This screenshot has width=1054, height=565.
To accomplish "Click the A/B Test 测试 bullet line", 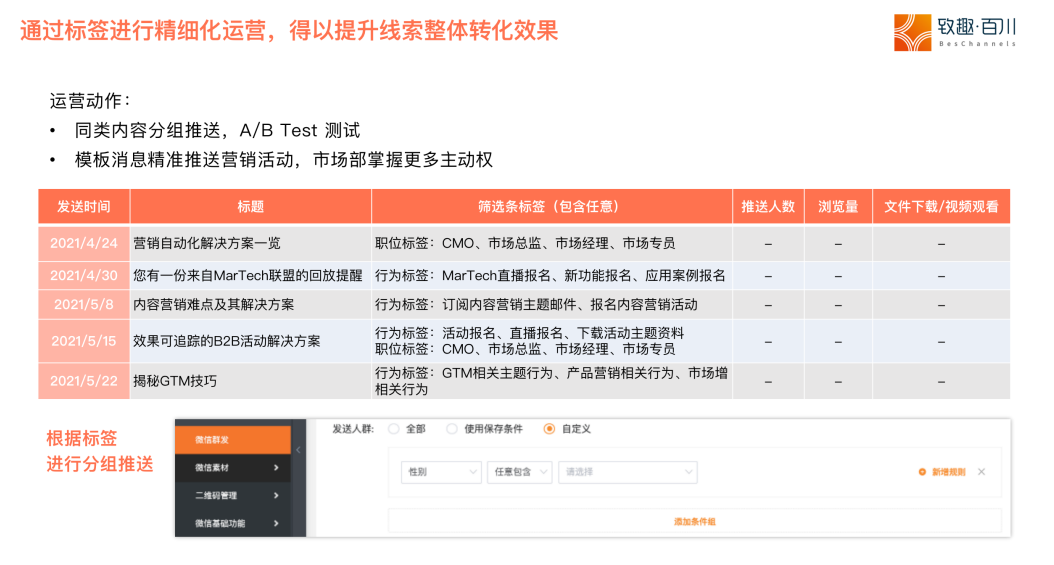I will (x=217, y=130).
